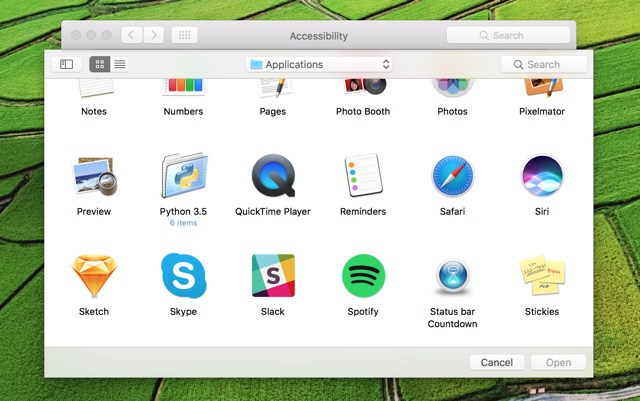Choose the Reminders app icon
The height and width of the screenshot is (401, 640).
click(363, 175)
